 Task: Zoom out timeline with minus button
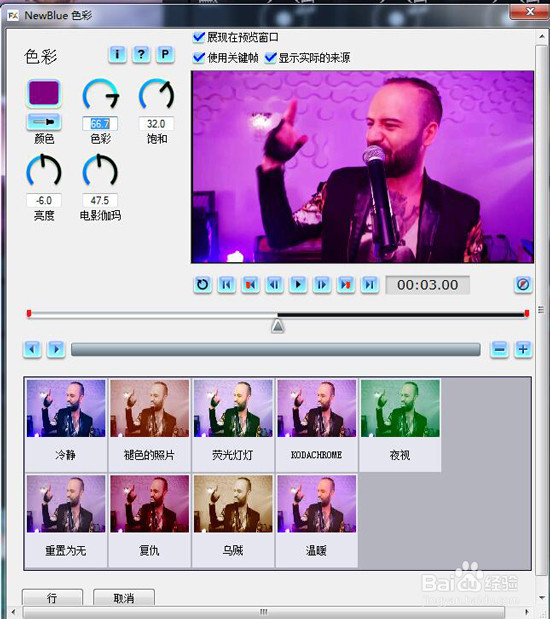[499, 349]
